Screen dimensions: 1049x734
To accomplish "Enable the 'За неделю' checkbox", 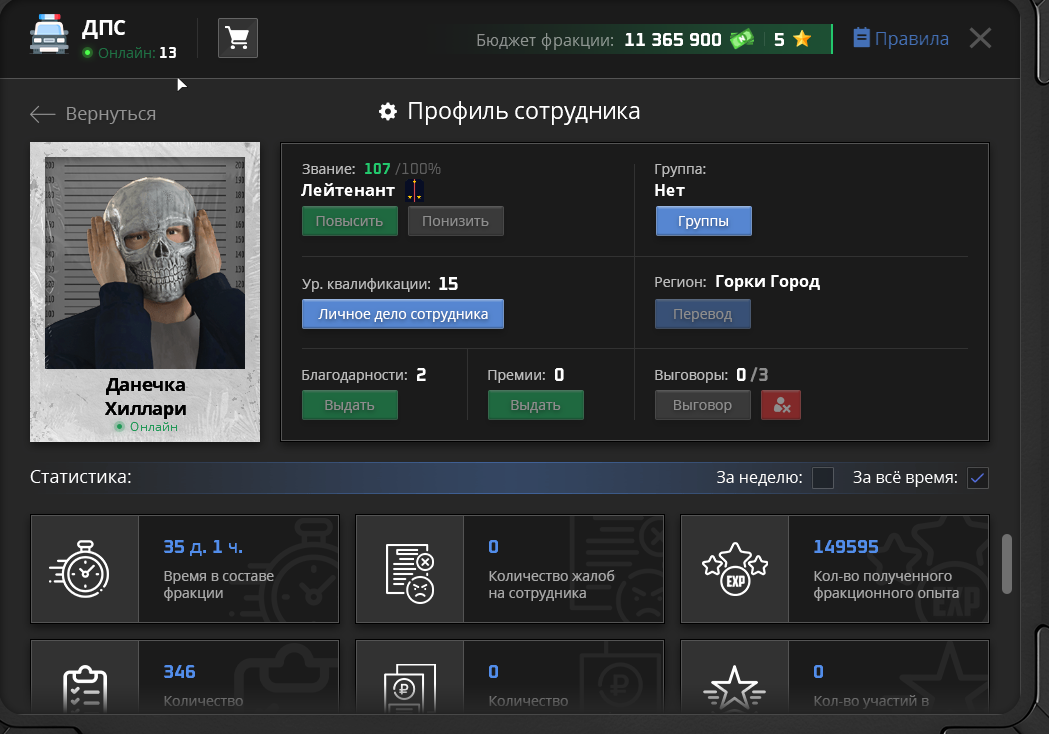I will coord(823,478).
